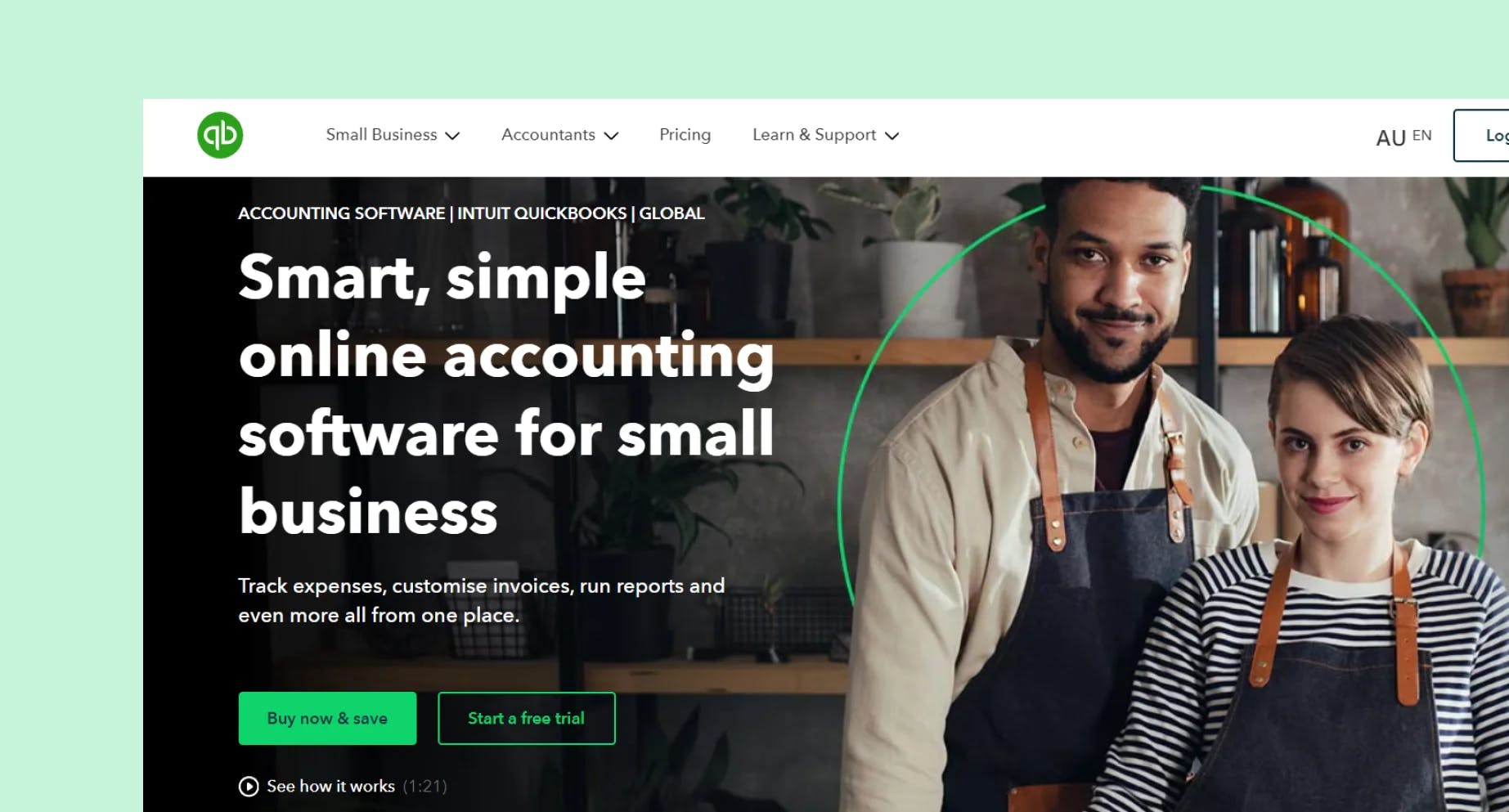The image size is (1509, 812).
Task: Choose the EN language option
Action: click(1421, 135)
